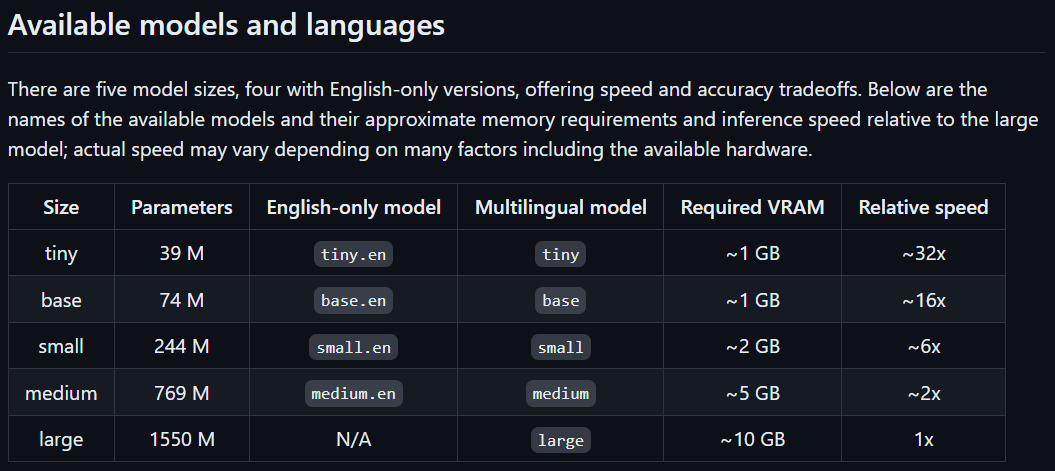Click the Size column header

coord(61,207)
